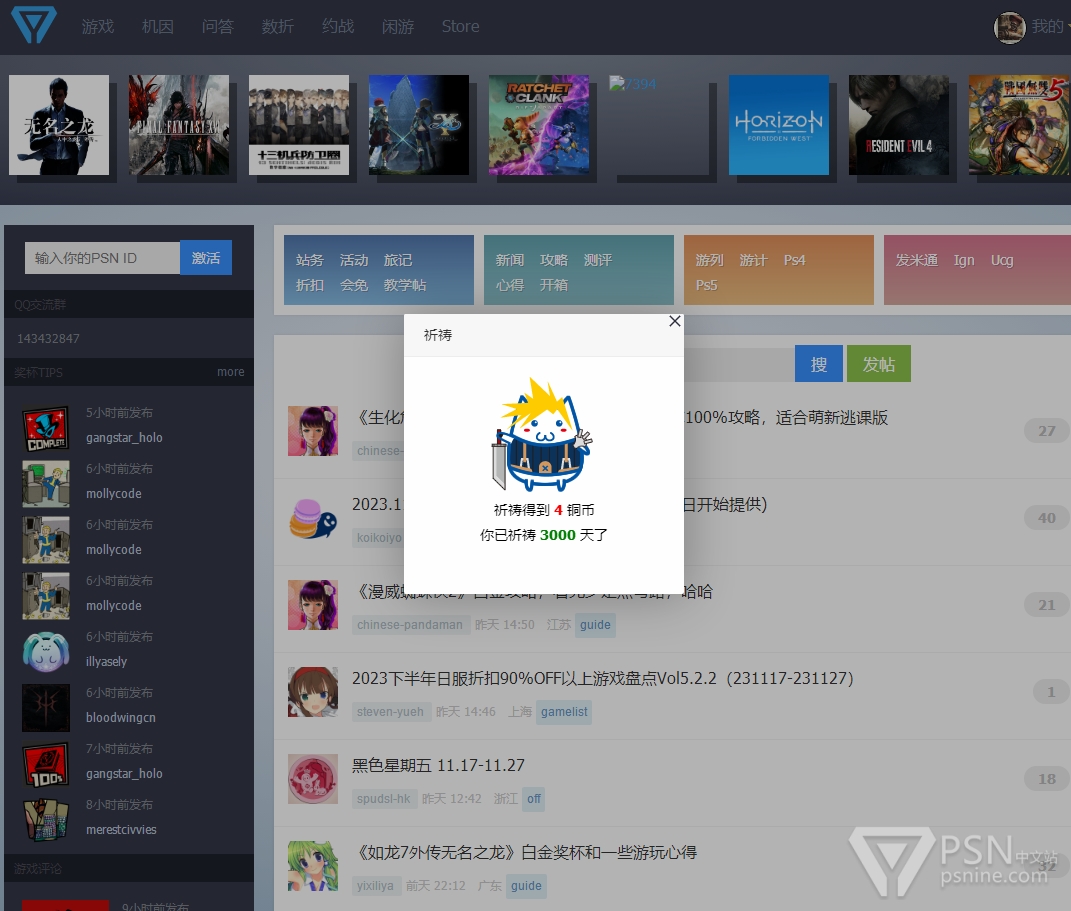
Task: Open the Horizon Forbidden West cover
Action: (779, 125)
